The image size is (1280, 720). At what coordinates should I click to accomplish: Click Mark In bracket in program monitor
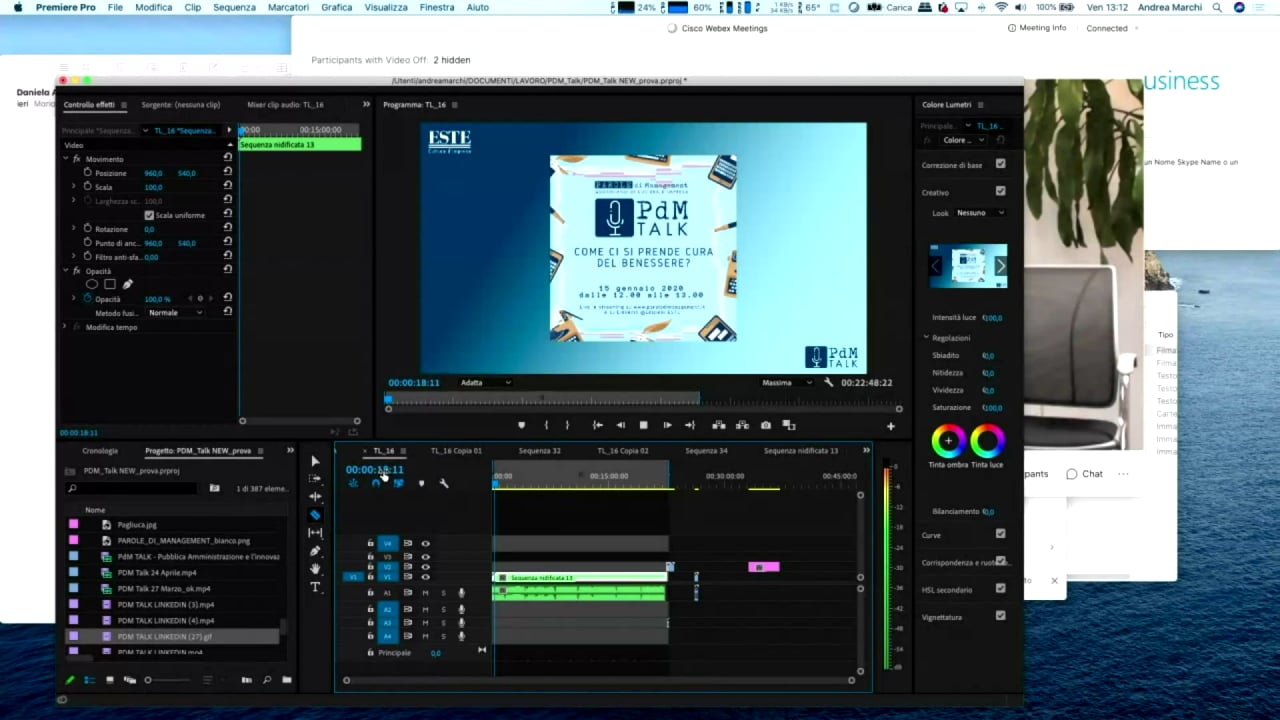click(x=546, y=425)
